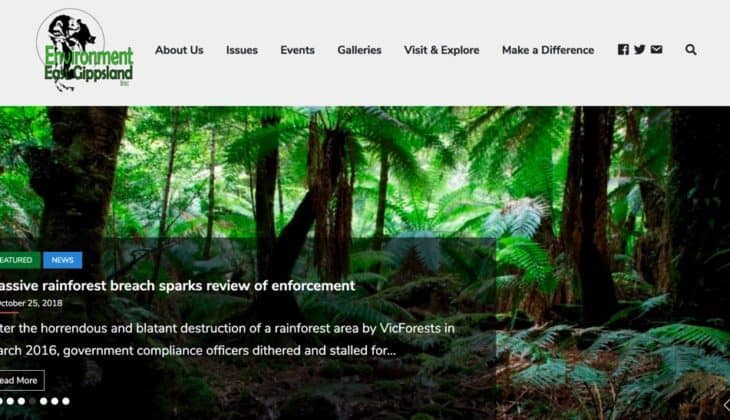The width and height of the screenshot is (730, 420).
Task: Click the green FEATURED tag
Action: point(20,260)
